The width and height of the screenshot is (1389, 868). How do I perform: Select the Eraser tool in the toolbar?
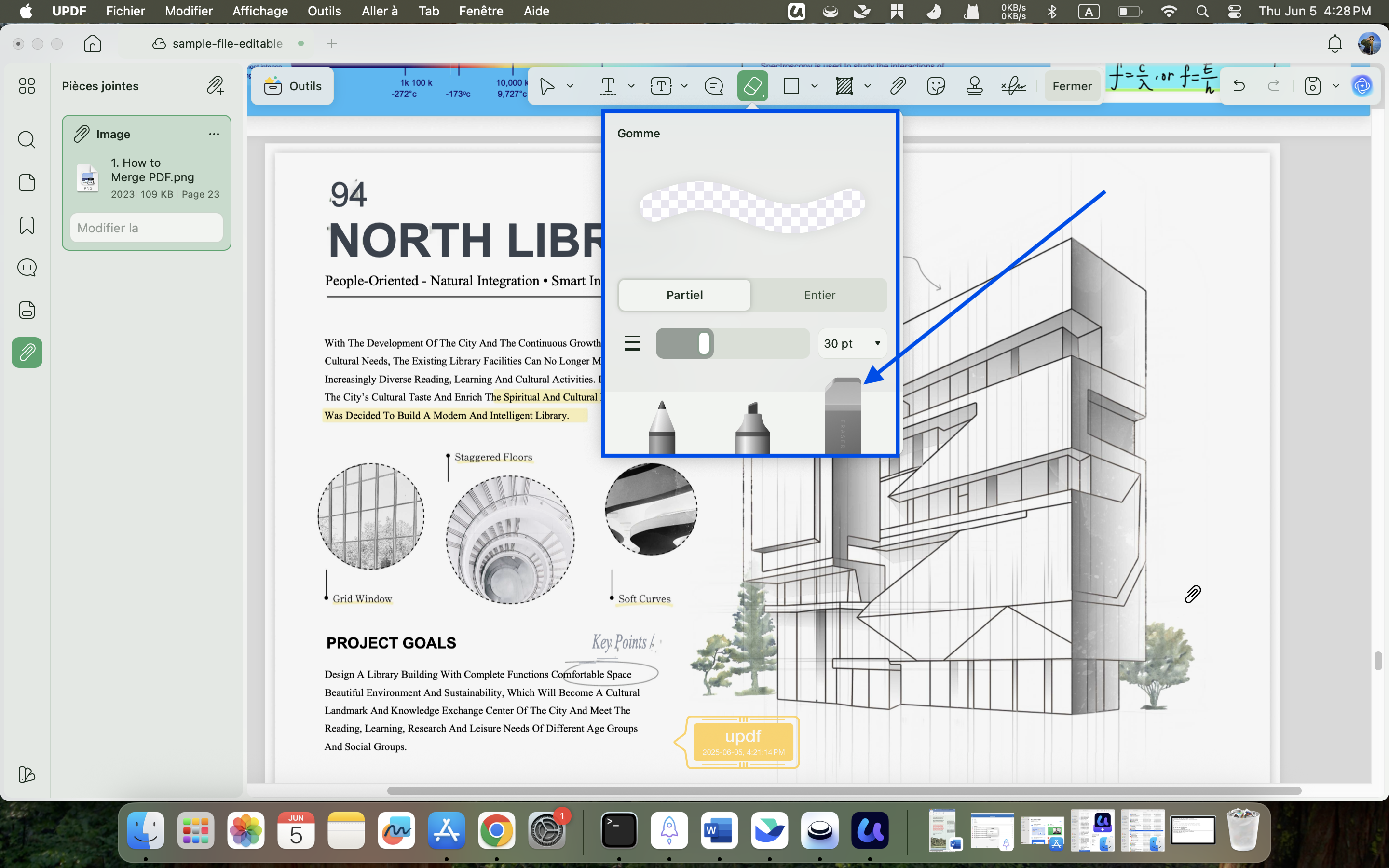tap(752, 86)
